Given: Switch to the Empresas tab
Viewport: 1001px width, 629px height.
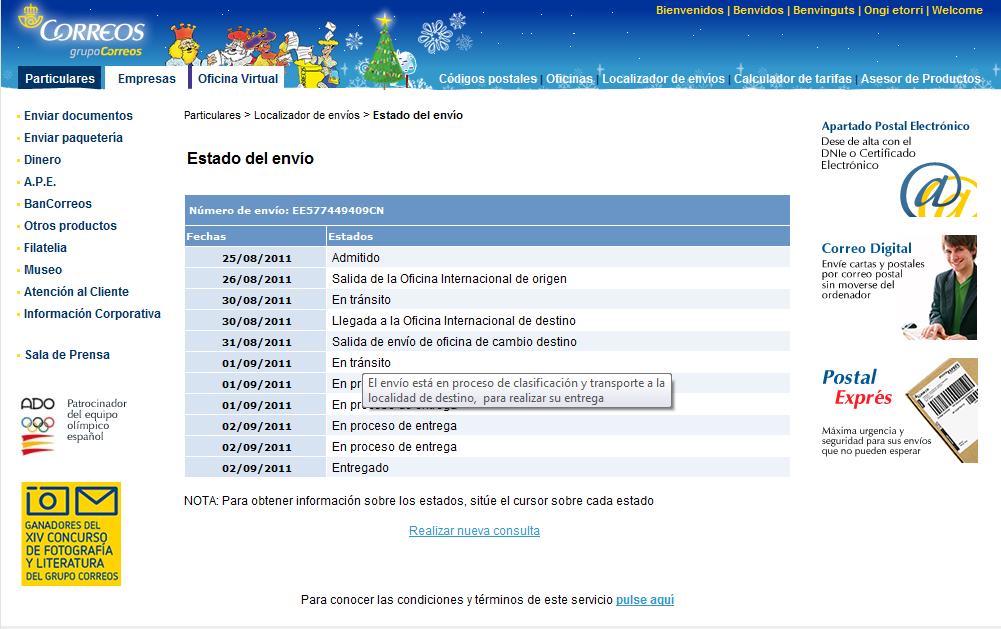Looking at the screenshot, I should coord(147,79).
